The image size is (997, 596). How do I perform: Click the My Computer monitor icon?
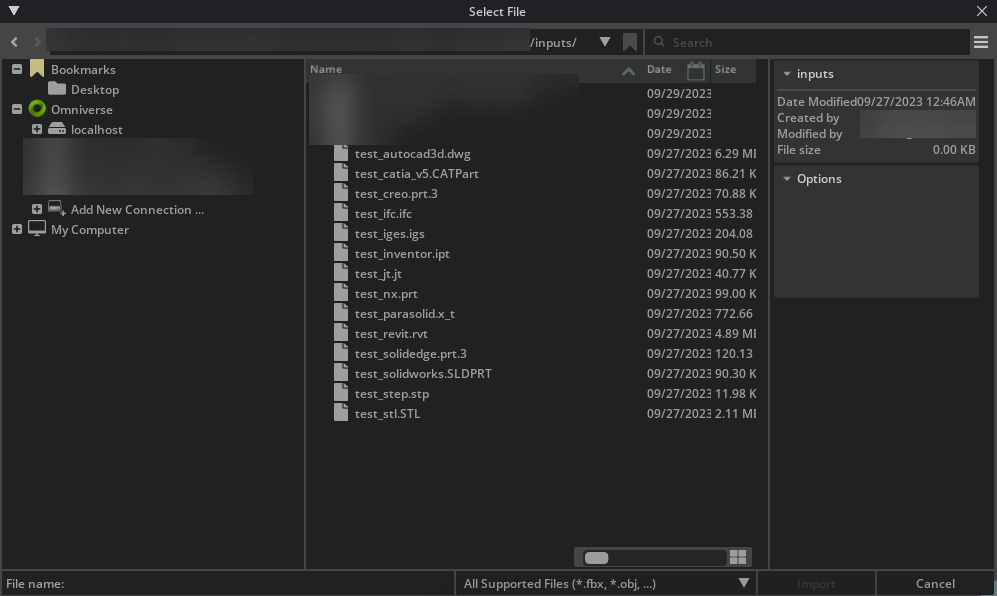(38, 229)
